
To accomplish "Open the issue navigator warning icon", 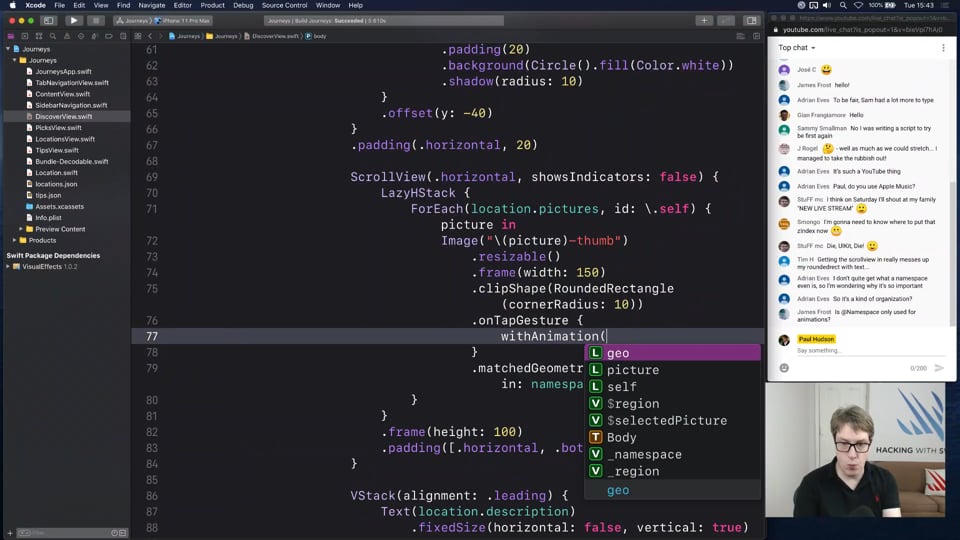I will coord(67,36).
